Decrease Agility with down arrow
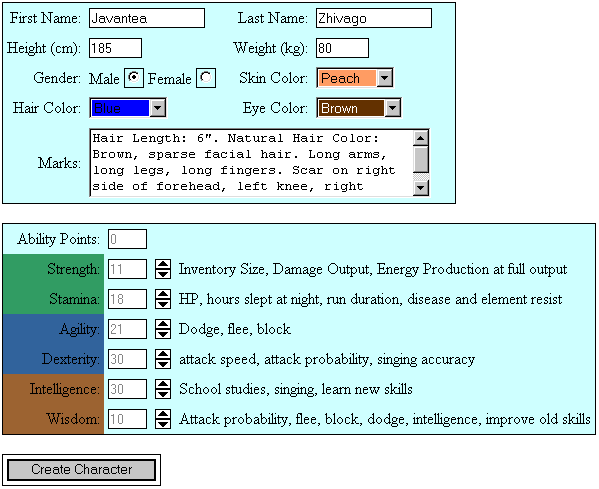Viewport: 599px width, 489px height. point(163,334)
